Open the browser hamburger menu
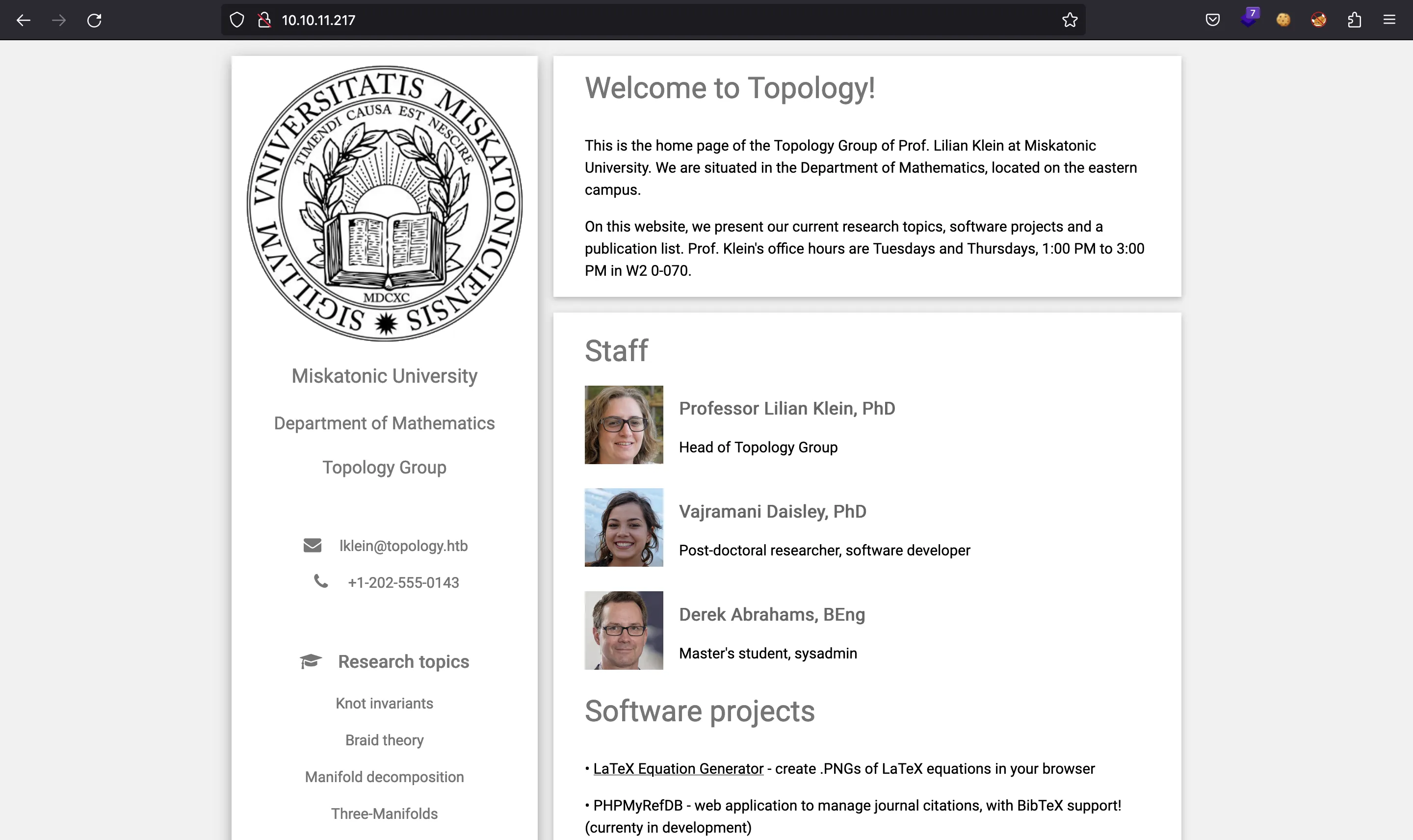This screenshot has height=840, width=1413. [x=1389, y=21]
